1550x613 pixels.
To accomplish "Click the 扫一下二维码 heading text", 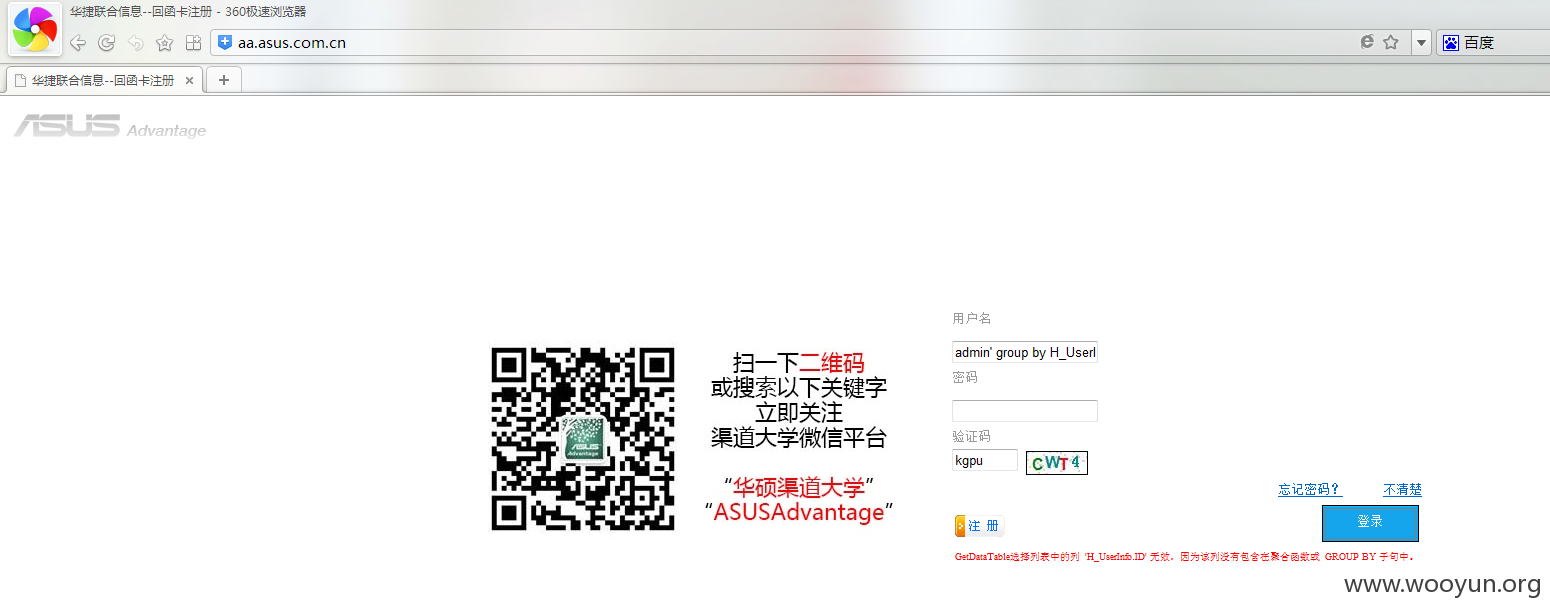I will click(798, 362).
